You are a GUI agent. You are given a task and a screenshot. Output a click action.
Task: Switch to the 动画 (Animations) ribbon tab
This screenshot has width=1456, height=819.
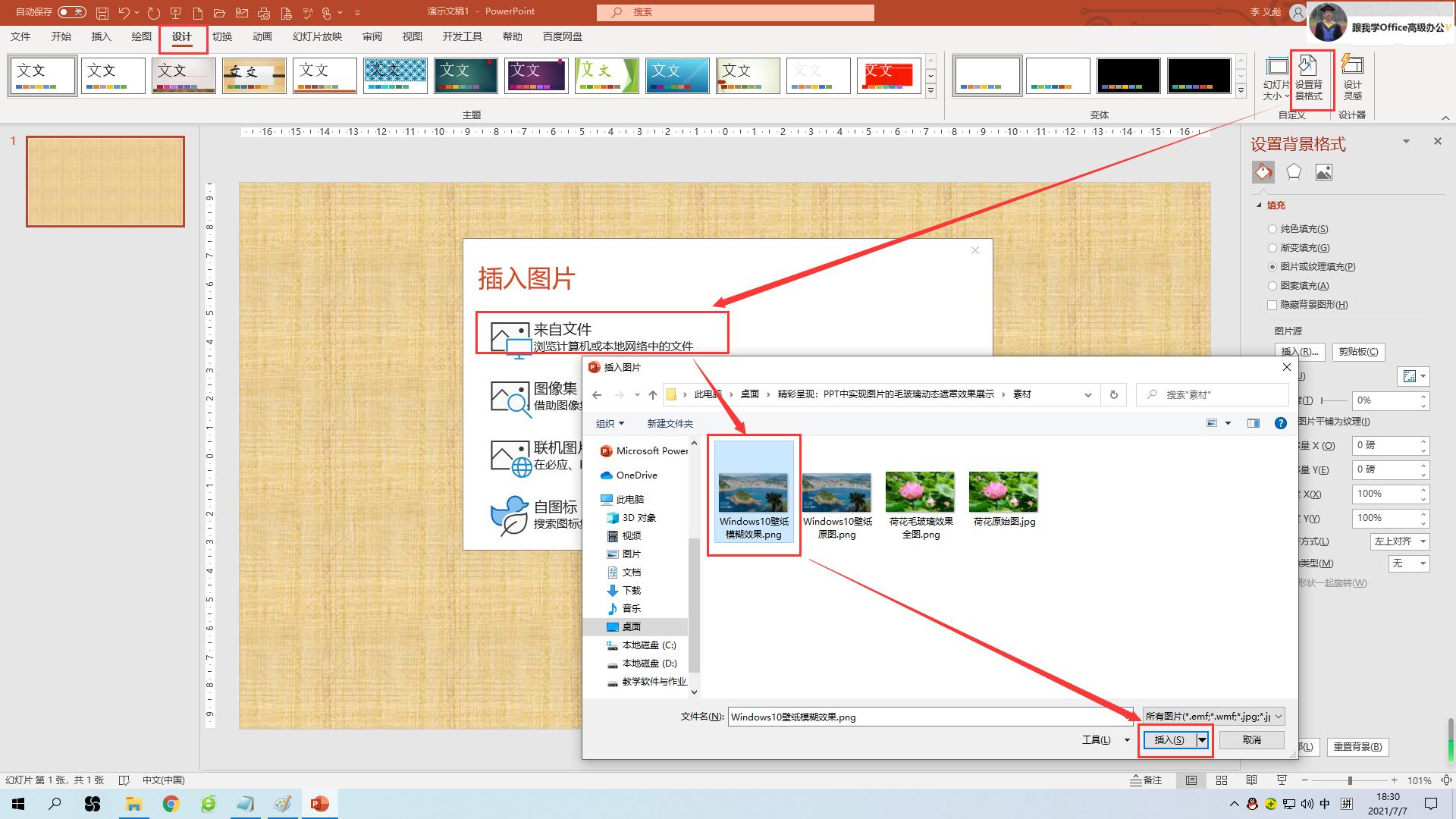pyautogui.click(x=262, y=36)
